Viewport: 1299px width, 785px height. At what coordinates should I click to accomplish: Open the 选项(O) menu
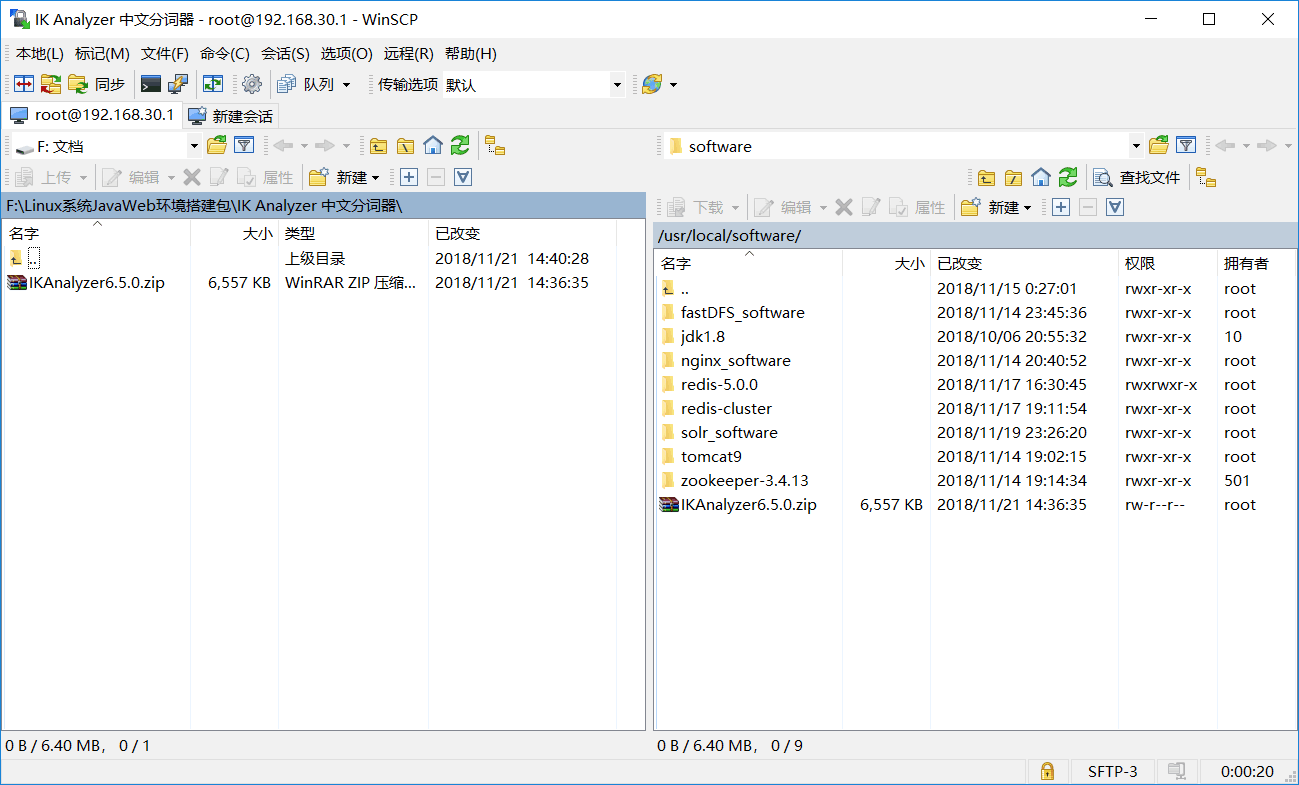pos(346,54)
